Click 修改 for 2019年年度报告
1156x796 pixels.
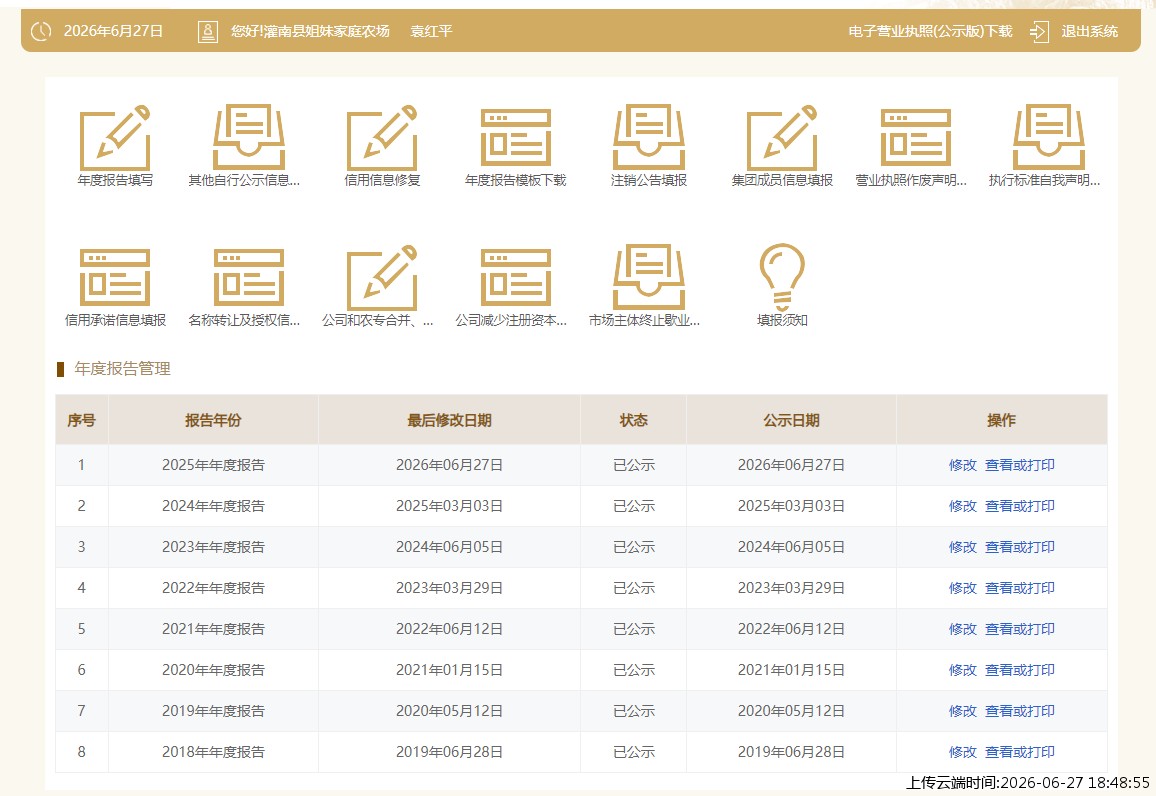coord(962,711)
